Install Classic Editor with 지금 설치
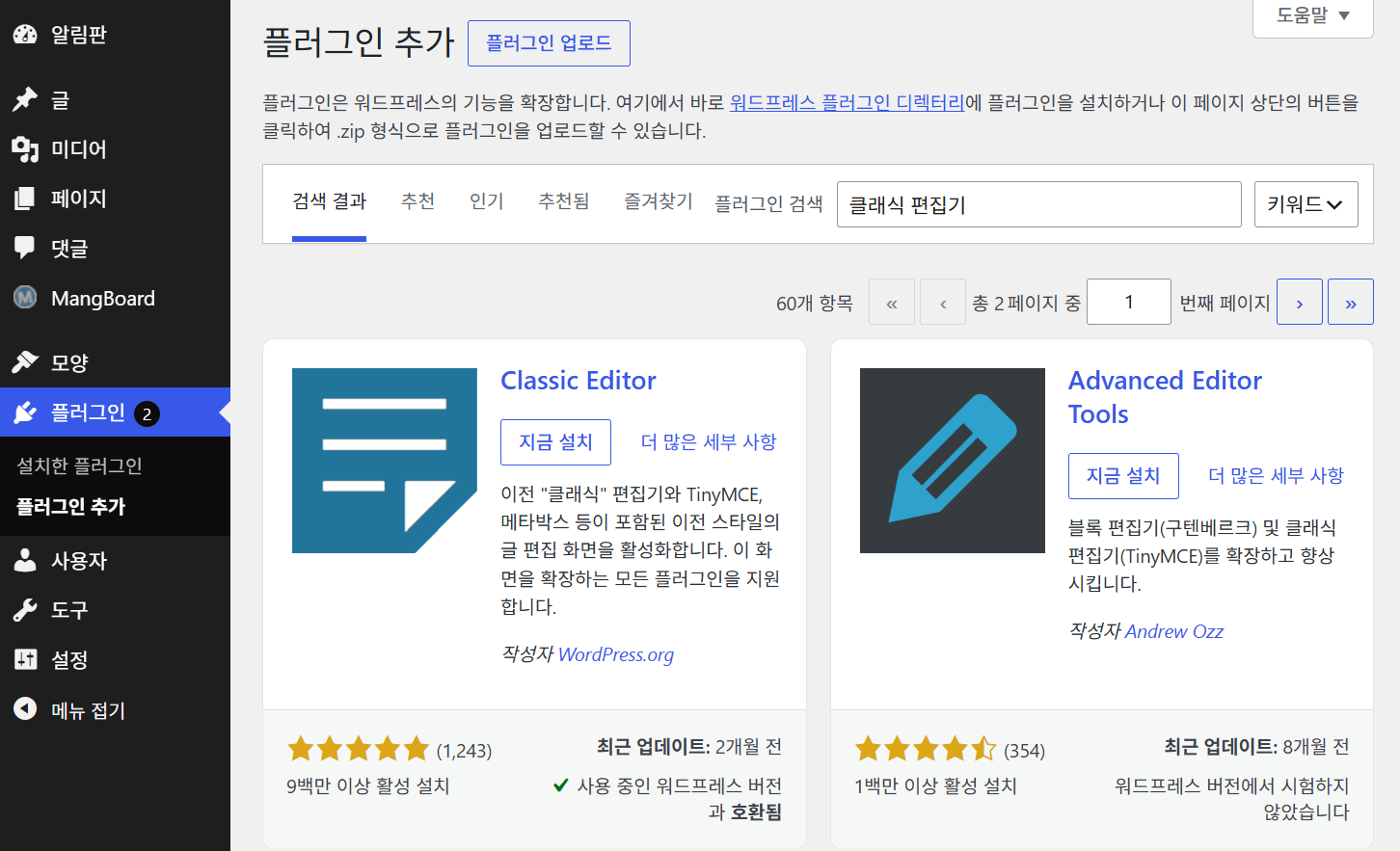 coord(555,442)
